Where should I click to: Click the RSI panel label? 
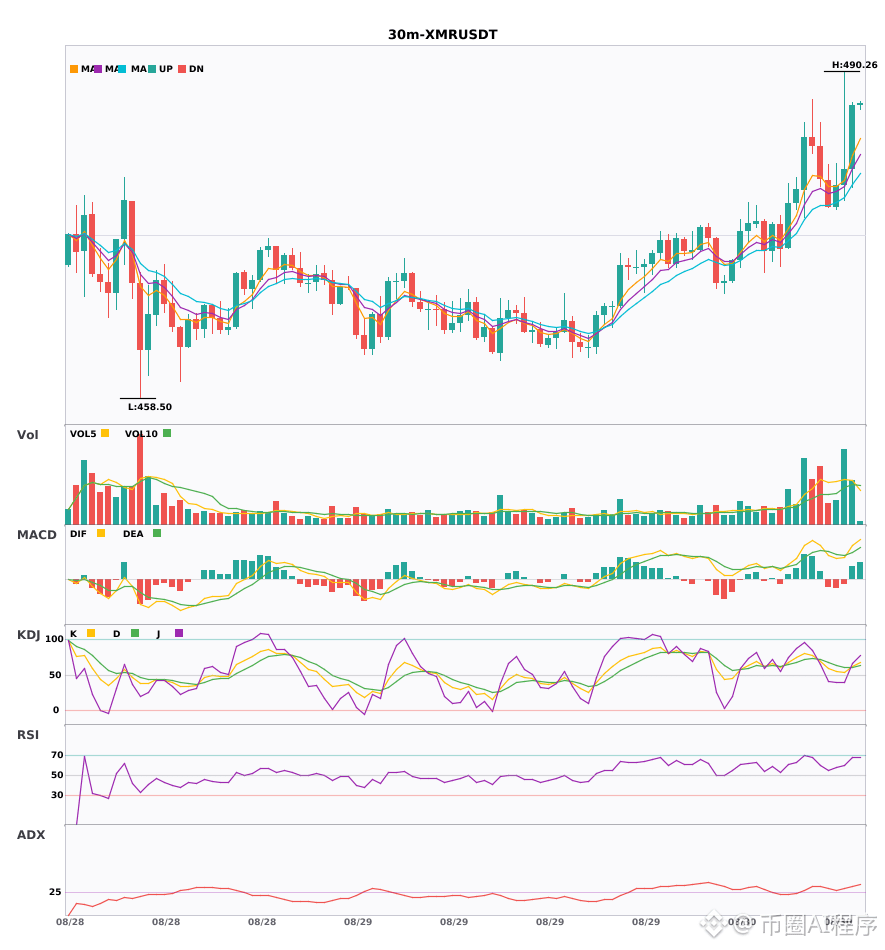[x=28, y=735]
